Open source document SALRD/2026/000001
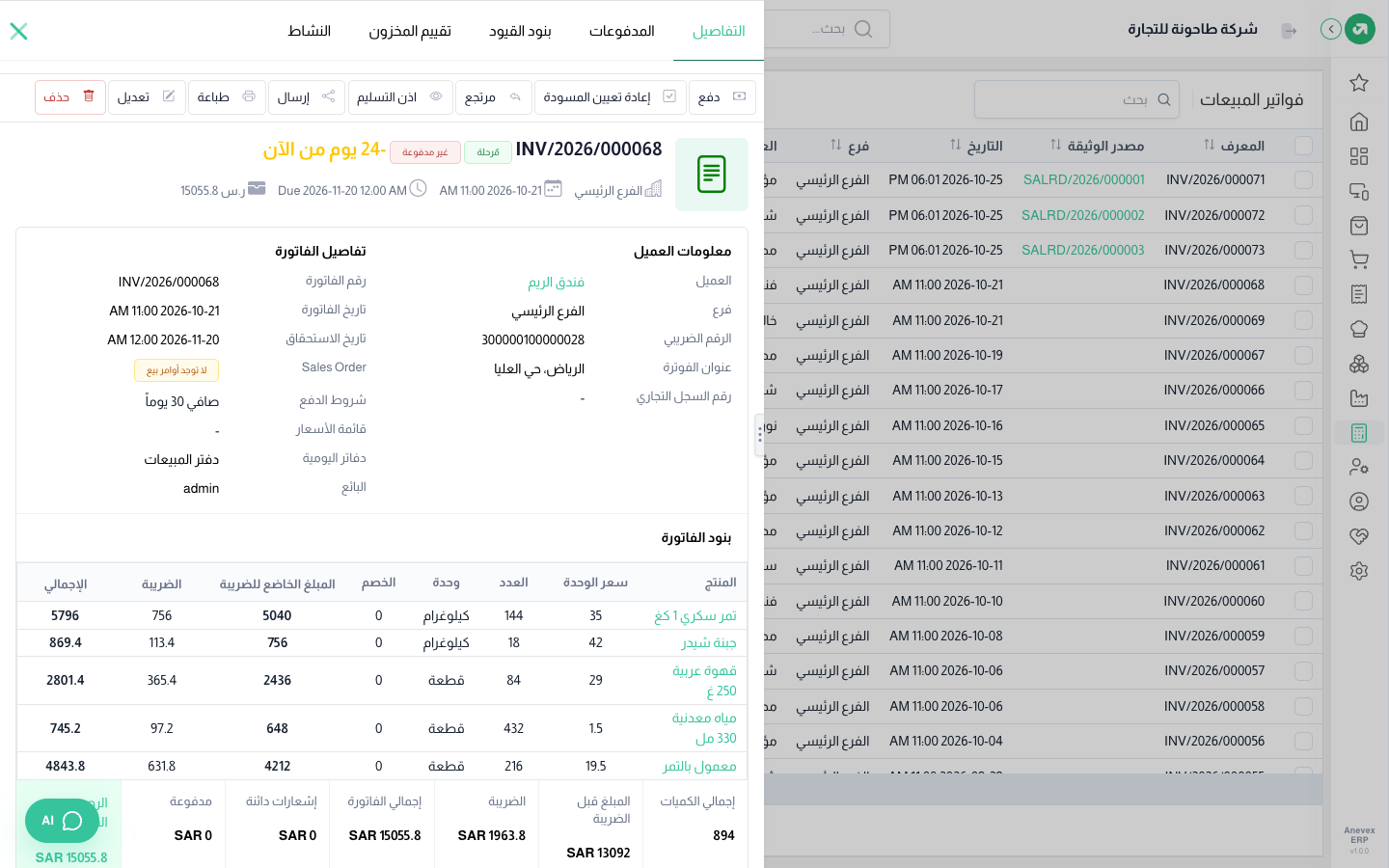Screen dimensions: 1389x868 click(1084, 179)
